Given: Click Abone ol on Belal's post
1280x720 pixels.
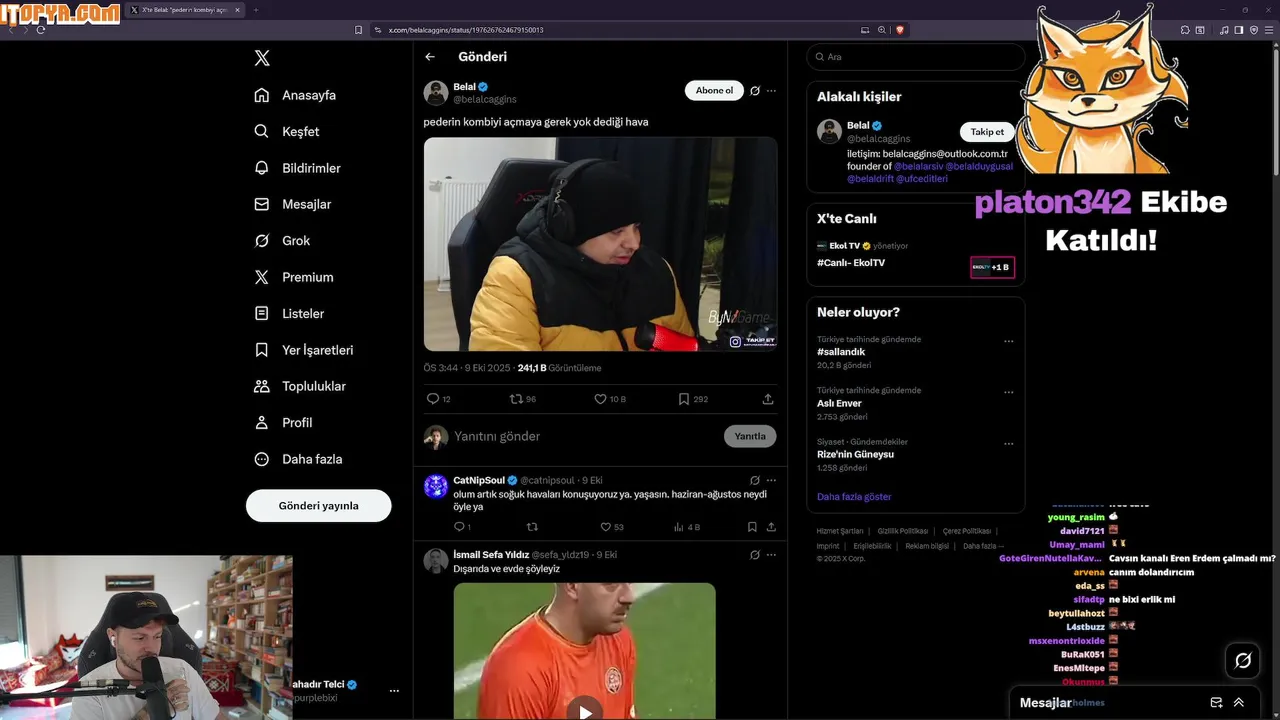Looking at the screenshot, I should 714,91.
